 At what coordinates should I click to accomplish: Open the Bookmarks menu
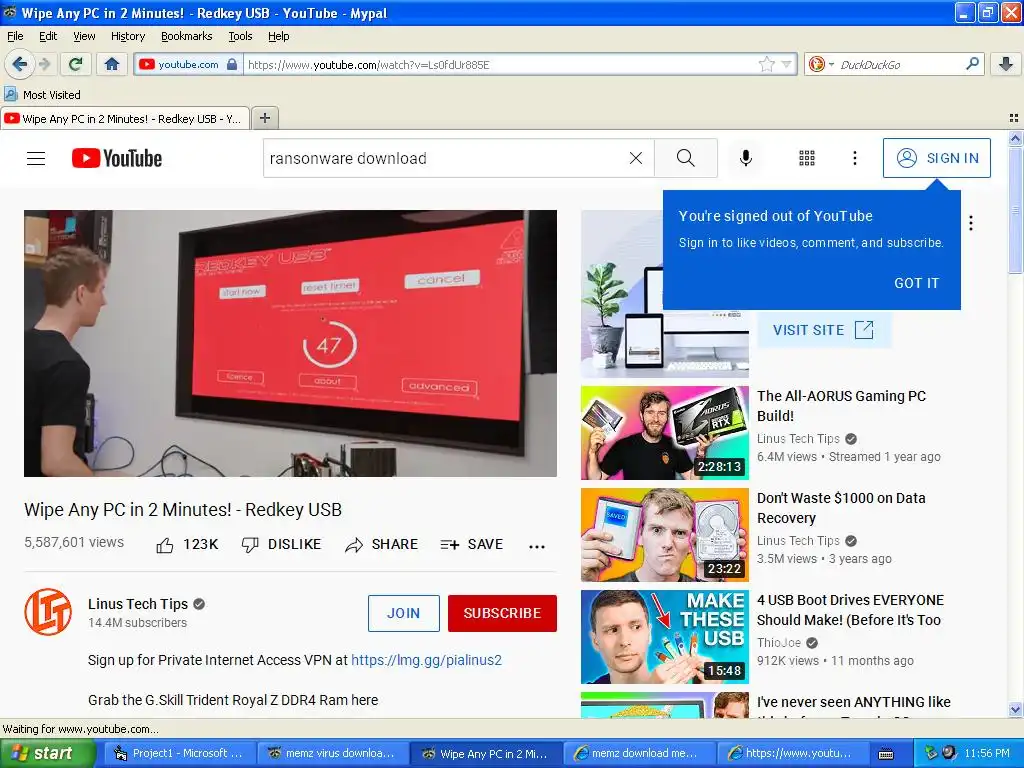click(x=187, y=36)
